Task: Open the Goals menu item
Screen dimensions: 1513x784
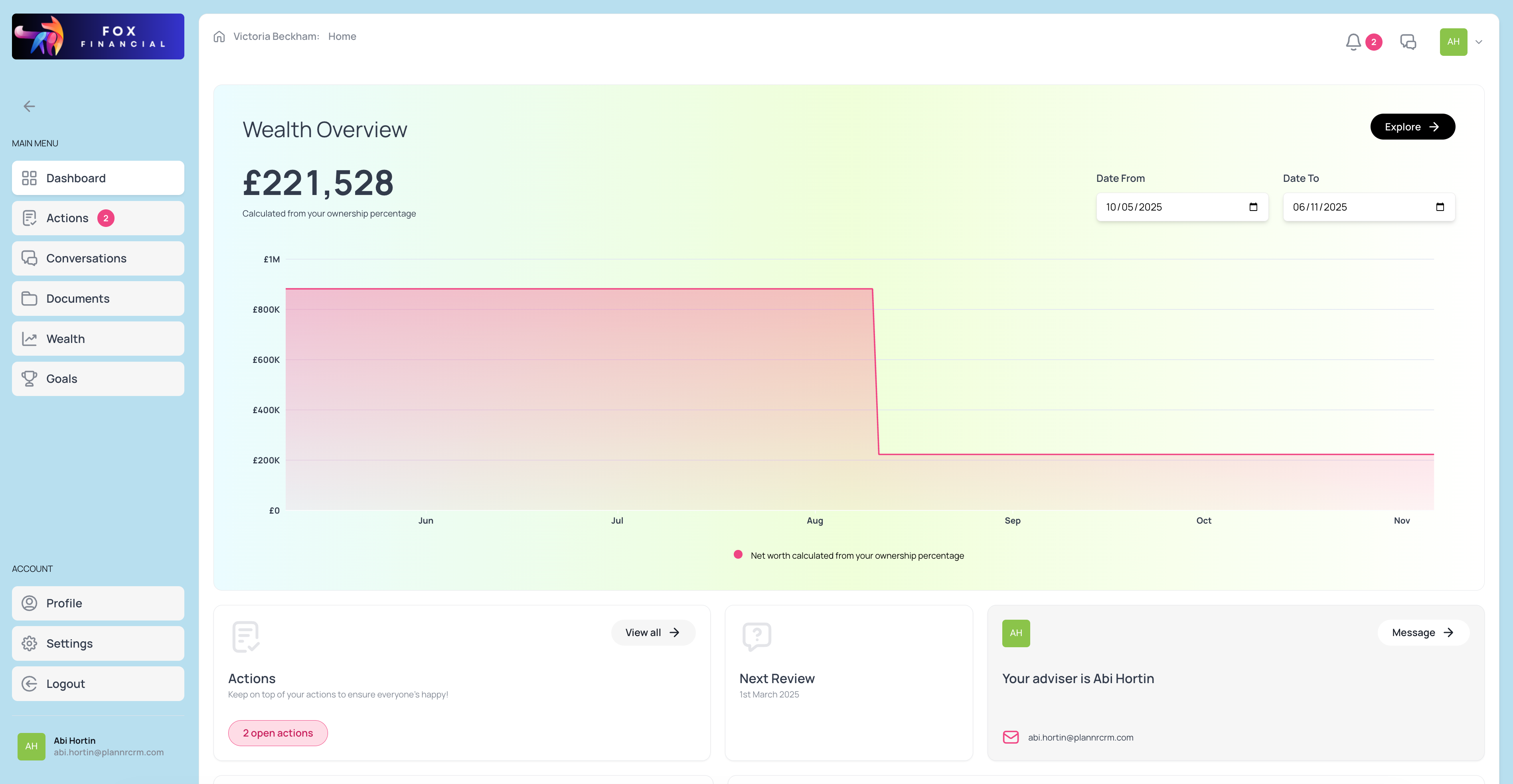Action: pyautogui.click(x=97, y=378)
